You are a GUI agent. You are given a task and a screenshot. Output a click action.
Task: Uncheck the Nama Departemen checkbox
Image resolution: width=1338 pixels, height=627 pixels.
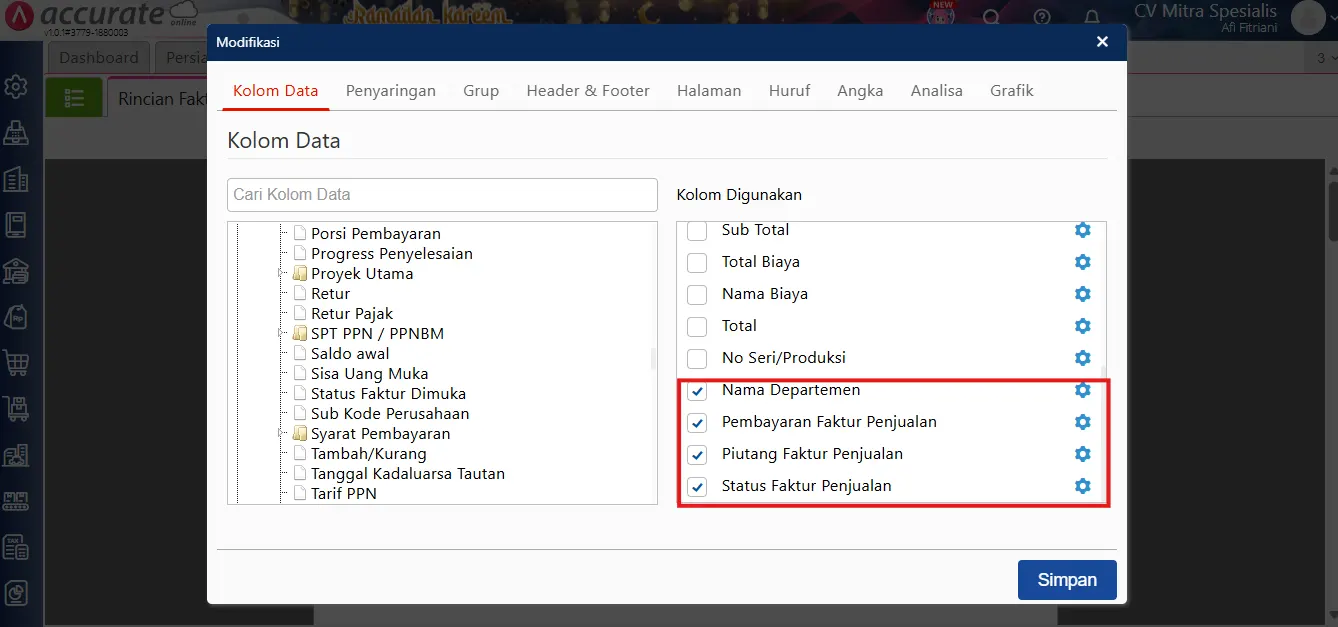(x=697, y=391)
